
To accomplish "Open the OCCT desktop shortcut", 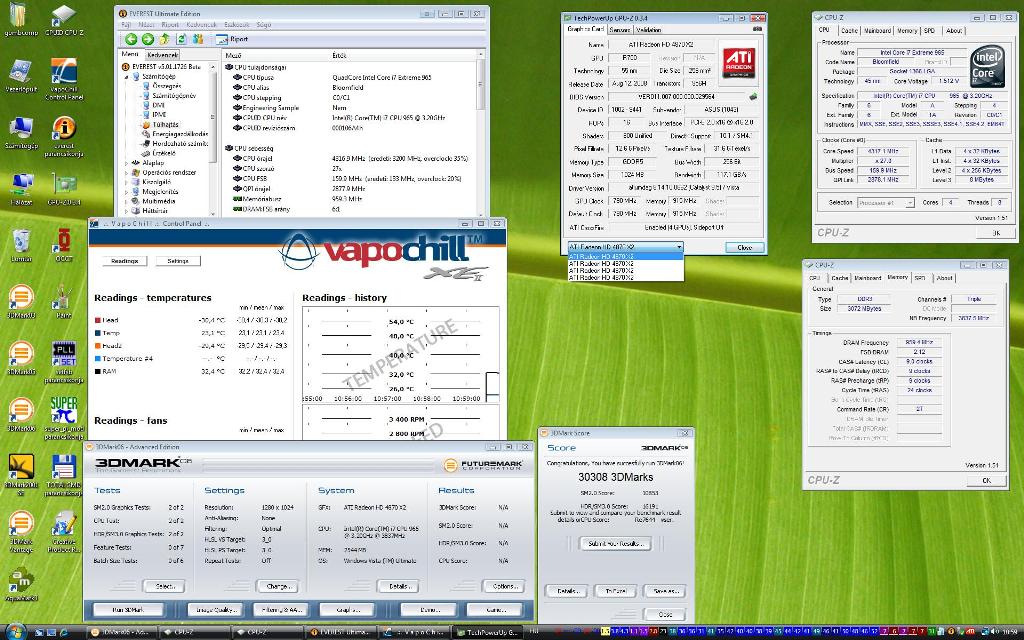I will click(63, 246).
